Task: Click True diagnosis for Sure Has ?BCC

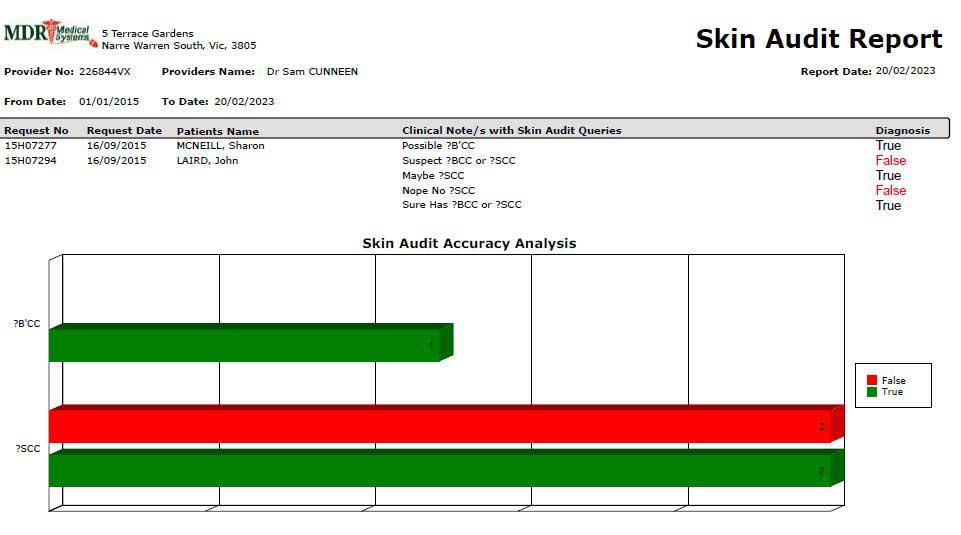Action: (888, 205)
